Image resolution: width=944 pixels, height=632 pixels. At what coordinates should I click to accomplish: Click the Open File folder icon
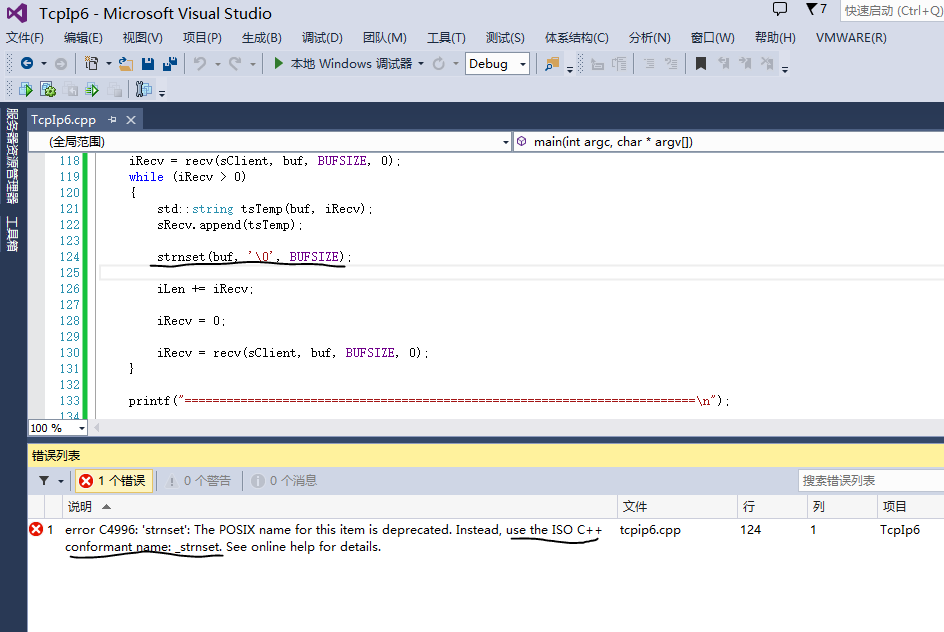click(x=126, y=64)
